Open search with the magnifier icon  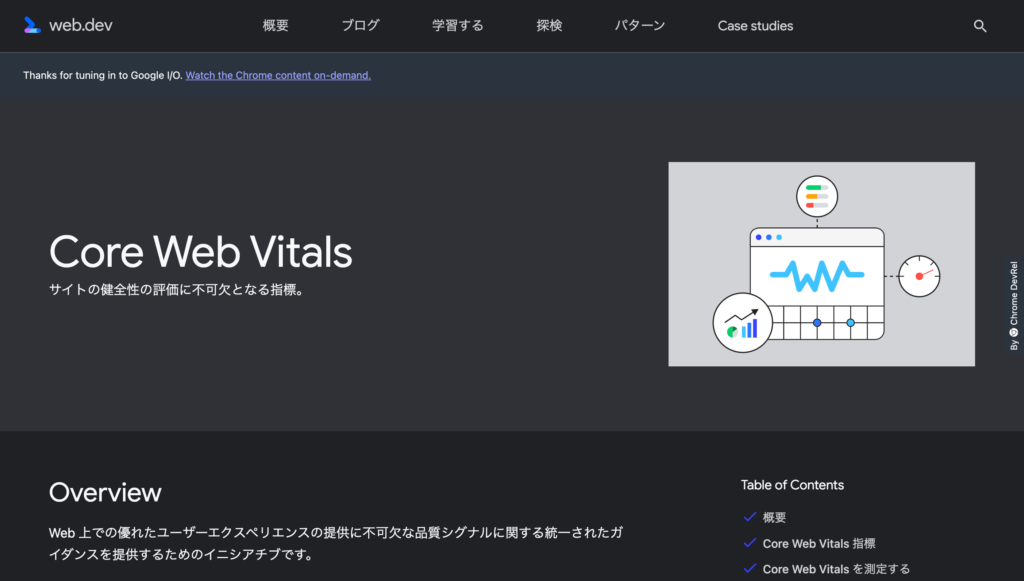980,26
